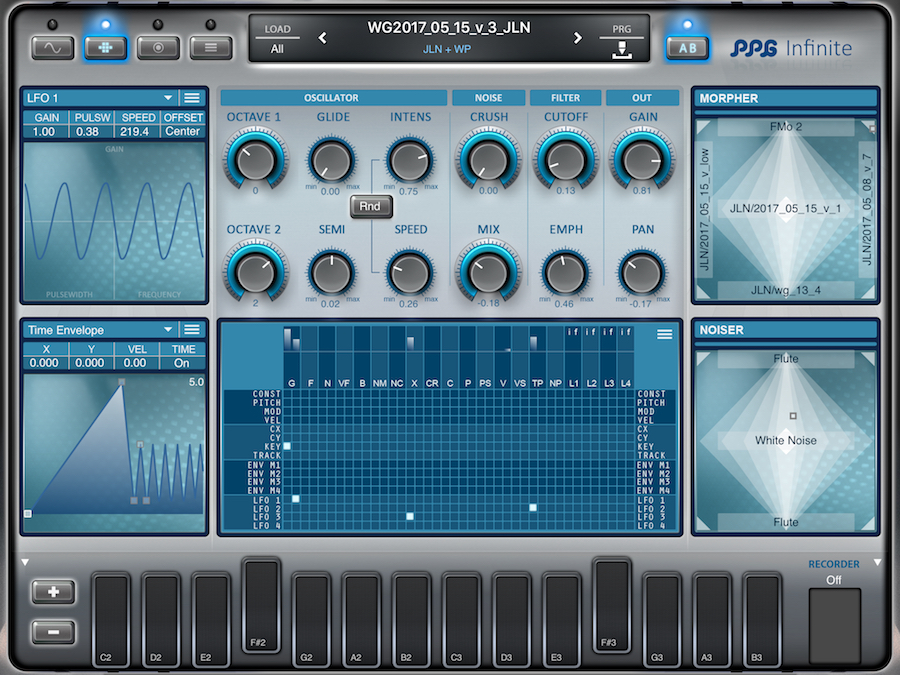The image size is (900, 675).
Task: Click the PRG save program icon
Action: [x=621, y=49]
